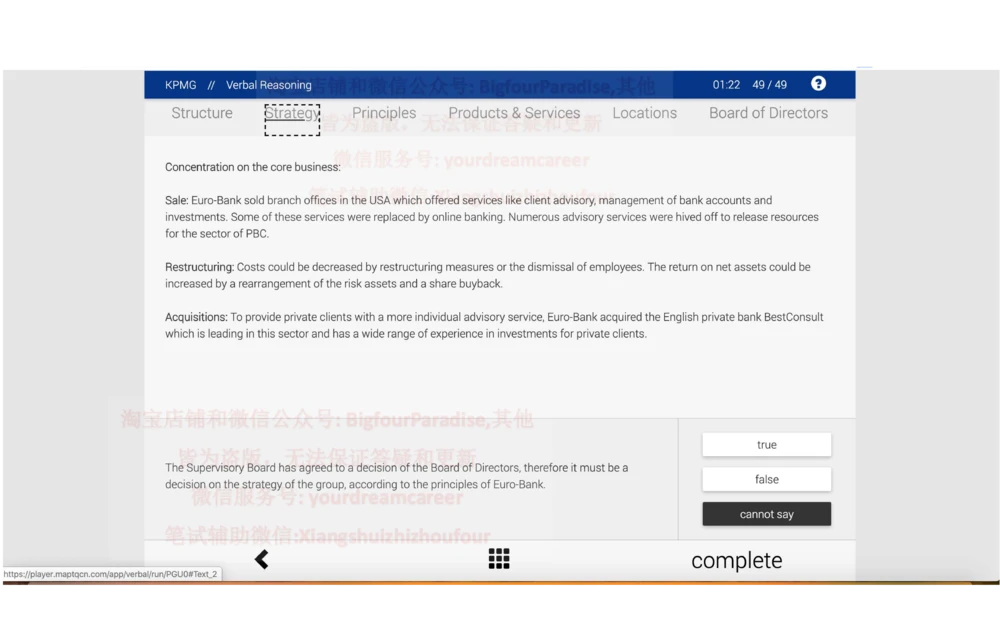Image resolution: width=1000 pixels, height=625 pixels.
Task: Click the Verbal Reasoning header title
Action: click(268, 85)
